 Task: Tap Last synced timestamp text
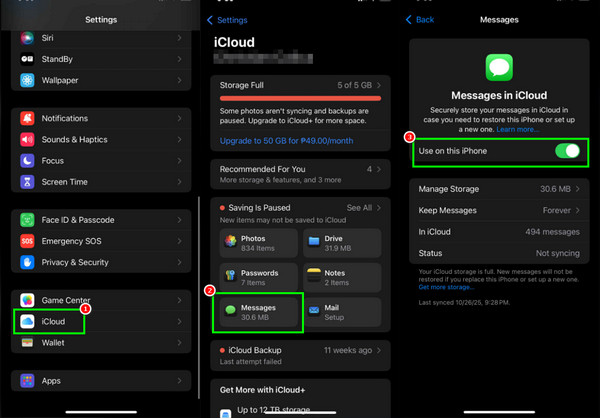coord(464,302)
